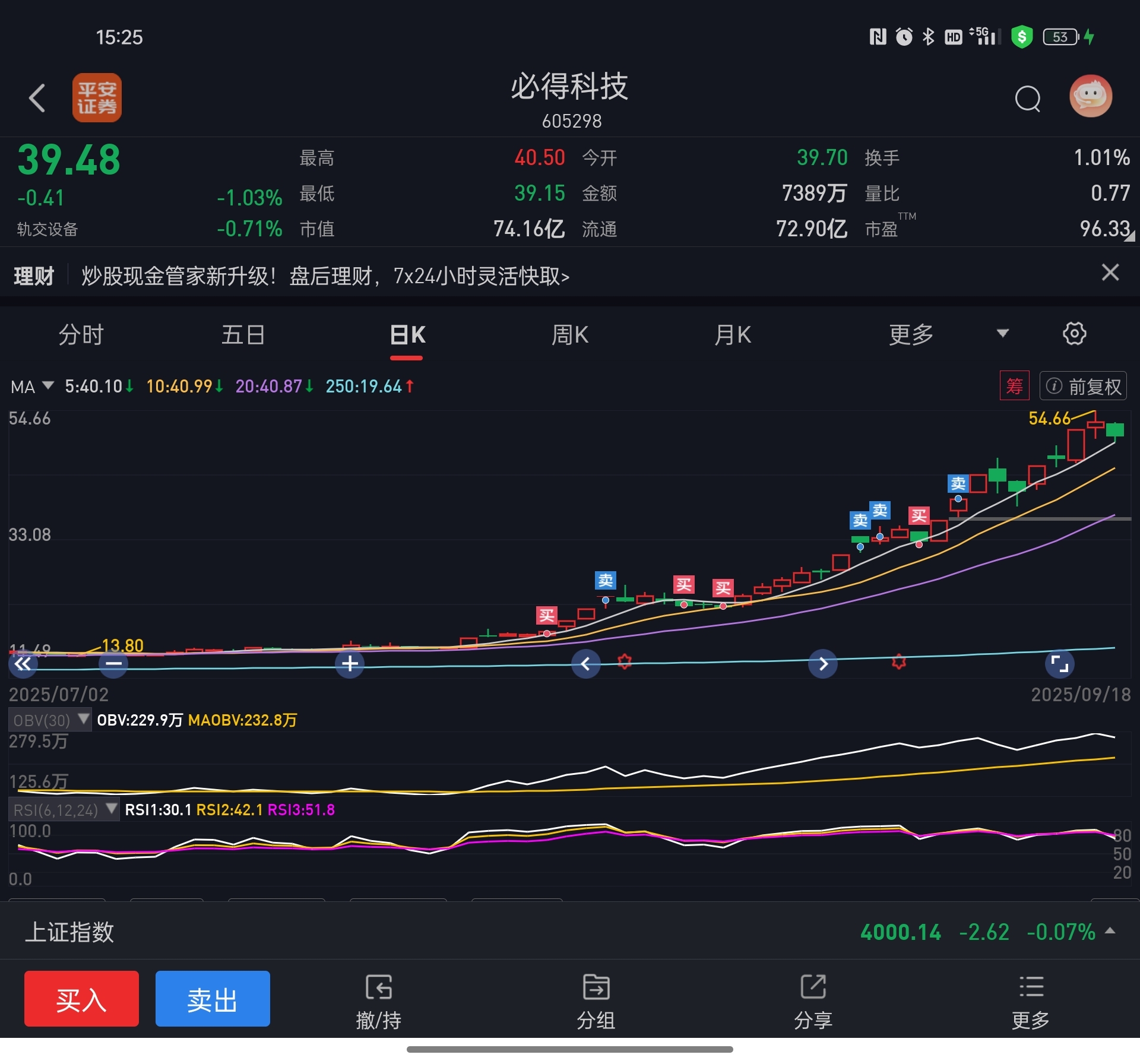The height and width of the screenshot is (1064, 1140).
Task: Open the OBV(30) indicator dropdown
Action: [50, 720]
